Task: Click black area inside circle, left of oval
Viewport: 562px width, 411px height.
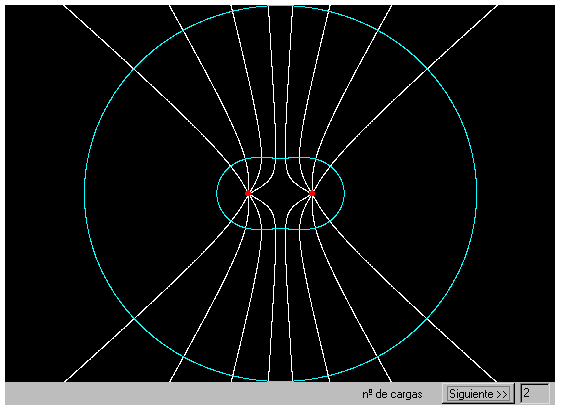Action: (x=151, y=193)
